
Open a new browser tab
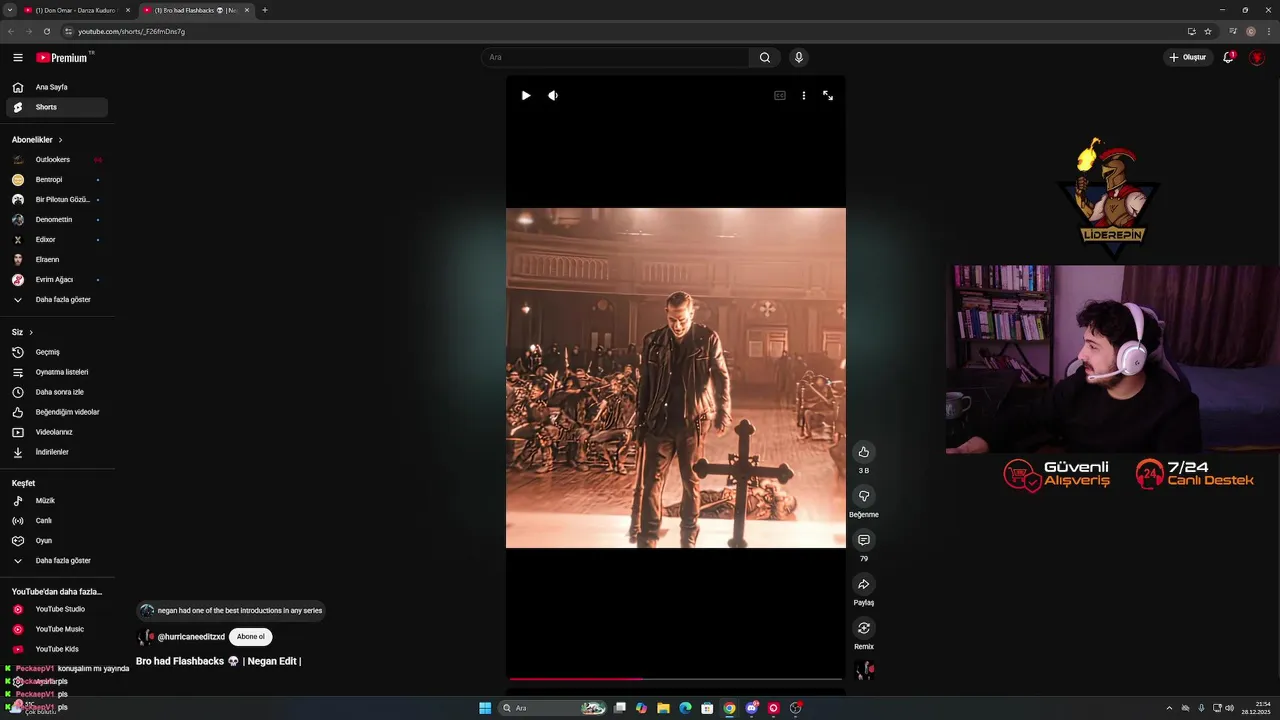tap(265, 10)
